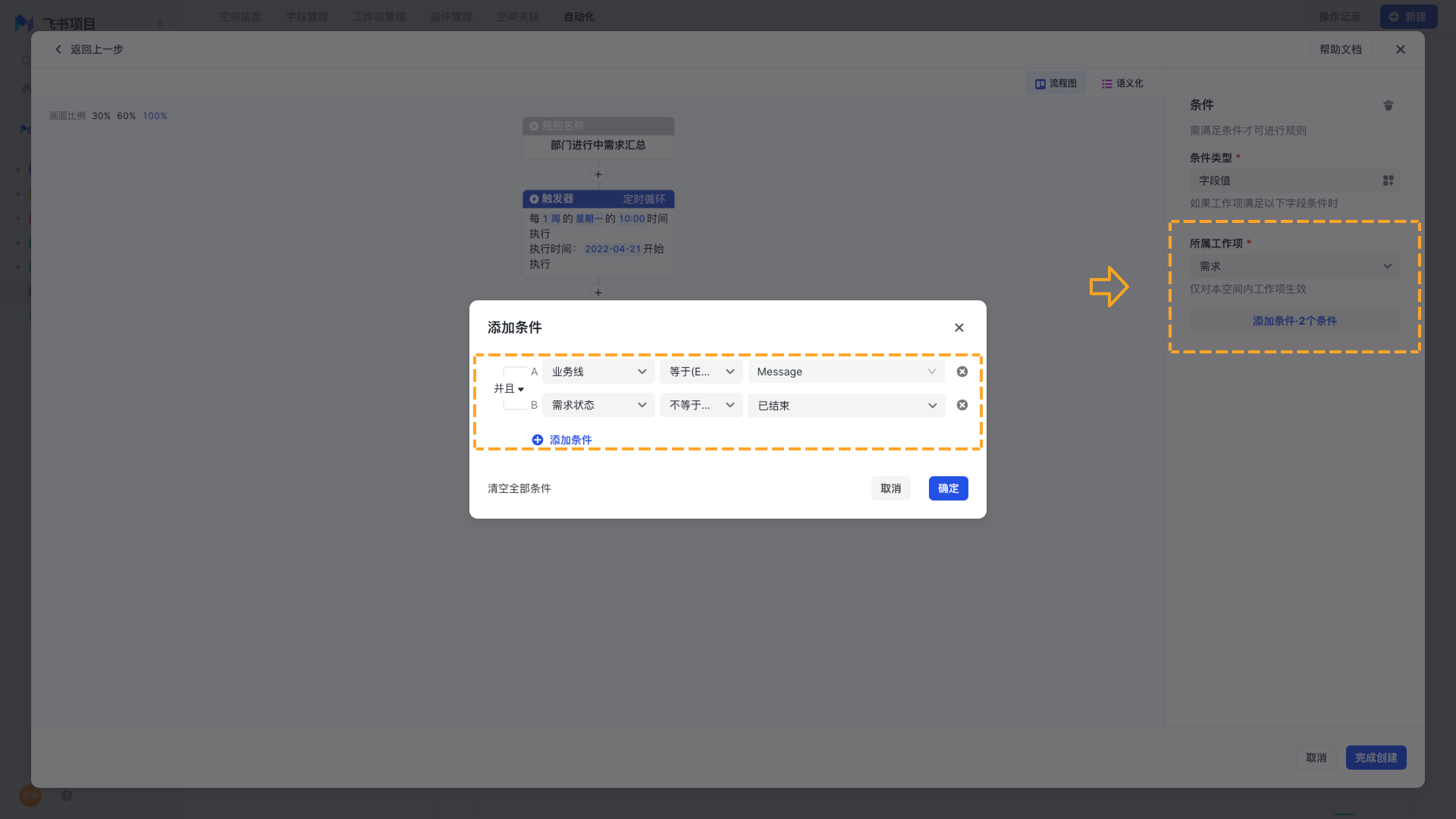This screenshot has height=819, width=1456.
Task: Click 取消 in the 添加条件 dialog
Action: coord(890,488)
